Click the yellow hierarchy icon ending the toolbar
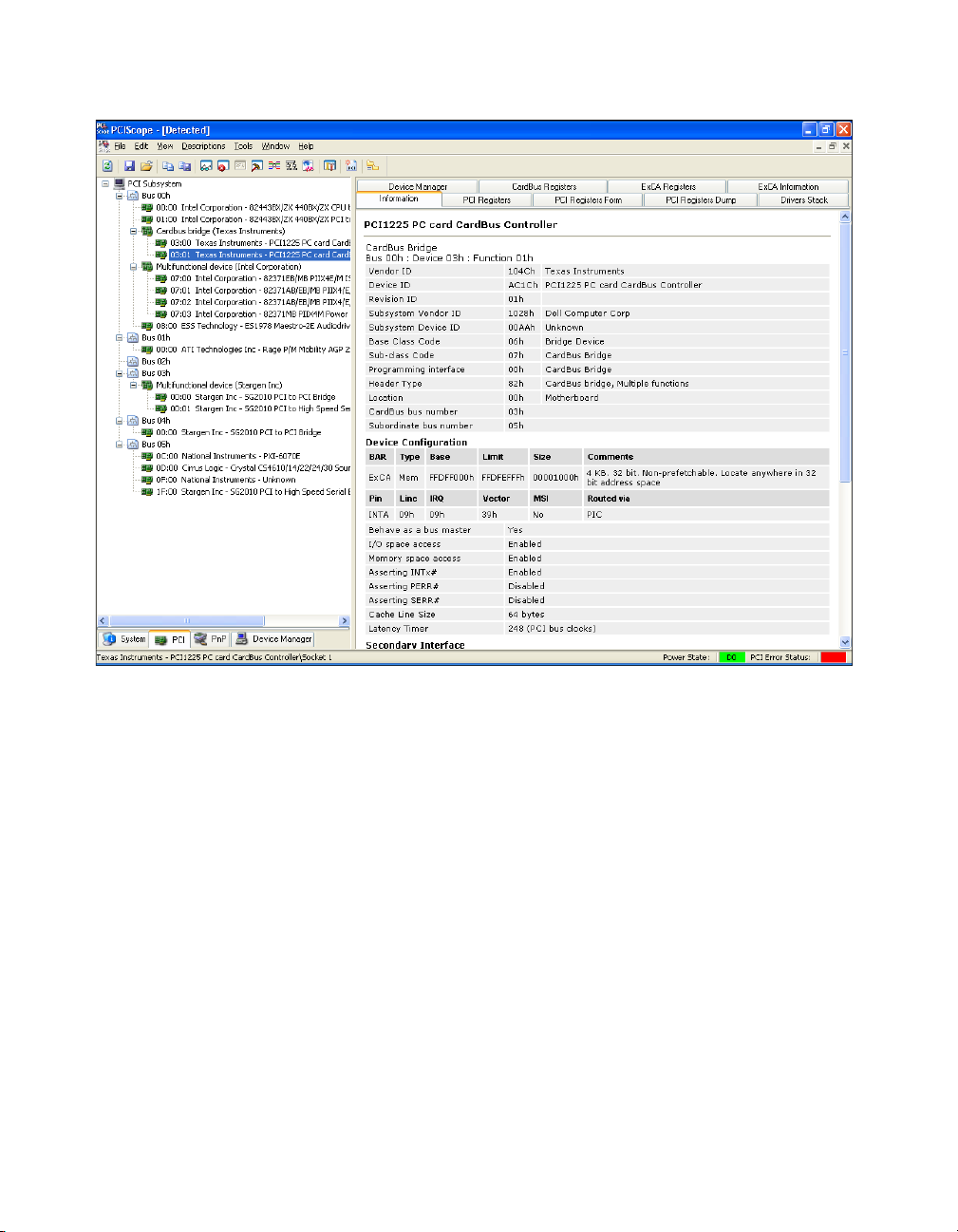 [372, 165]
